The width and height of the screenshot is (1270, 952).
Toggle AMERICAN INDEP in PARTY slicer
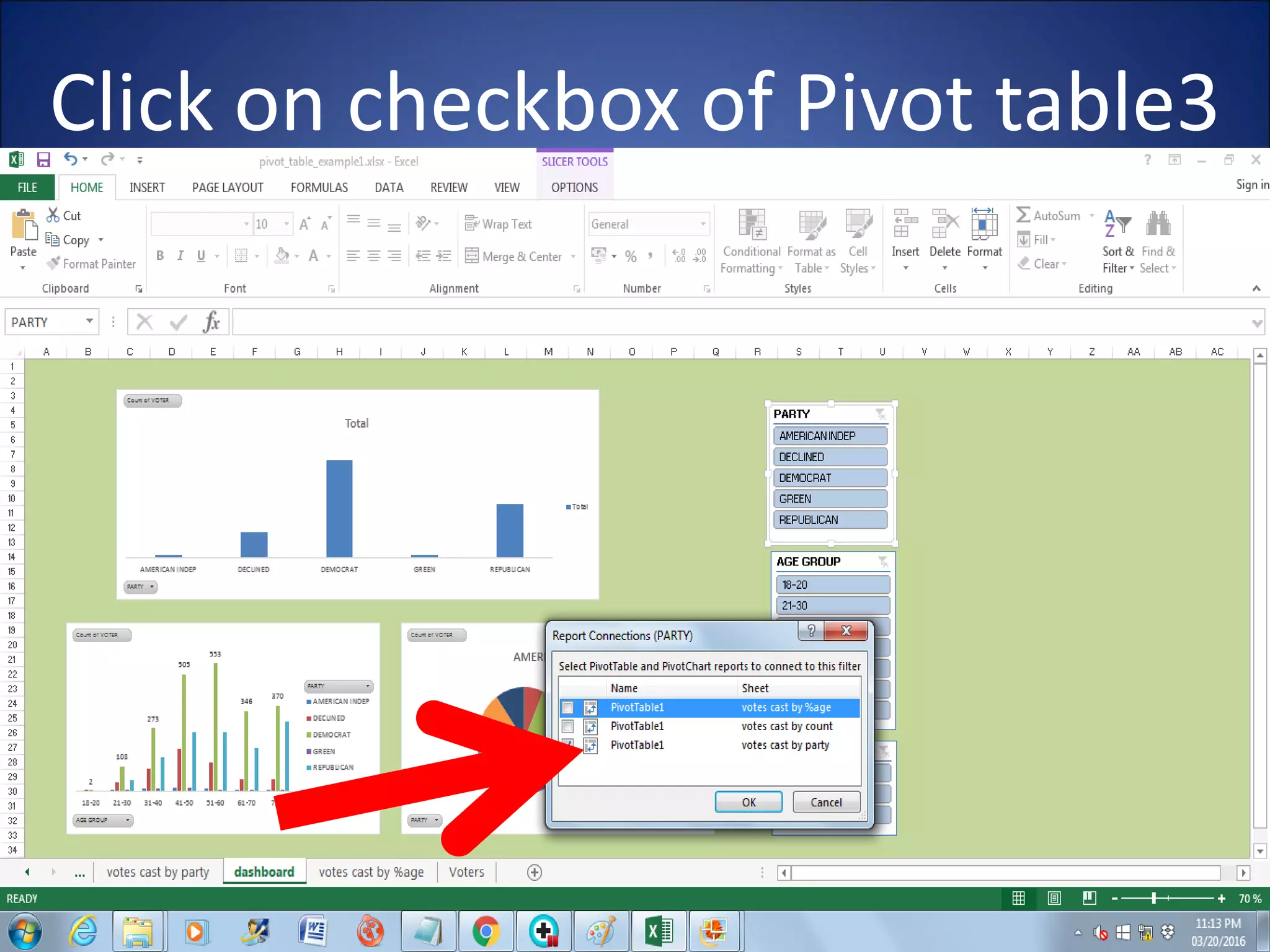click(830, 436)
